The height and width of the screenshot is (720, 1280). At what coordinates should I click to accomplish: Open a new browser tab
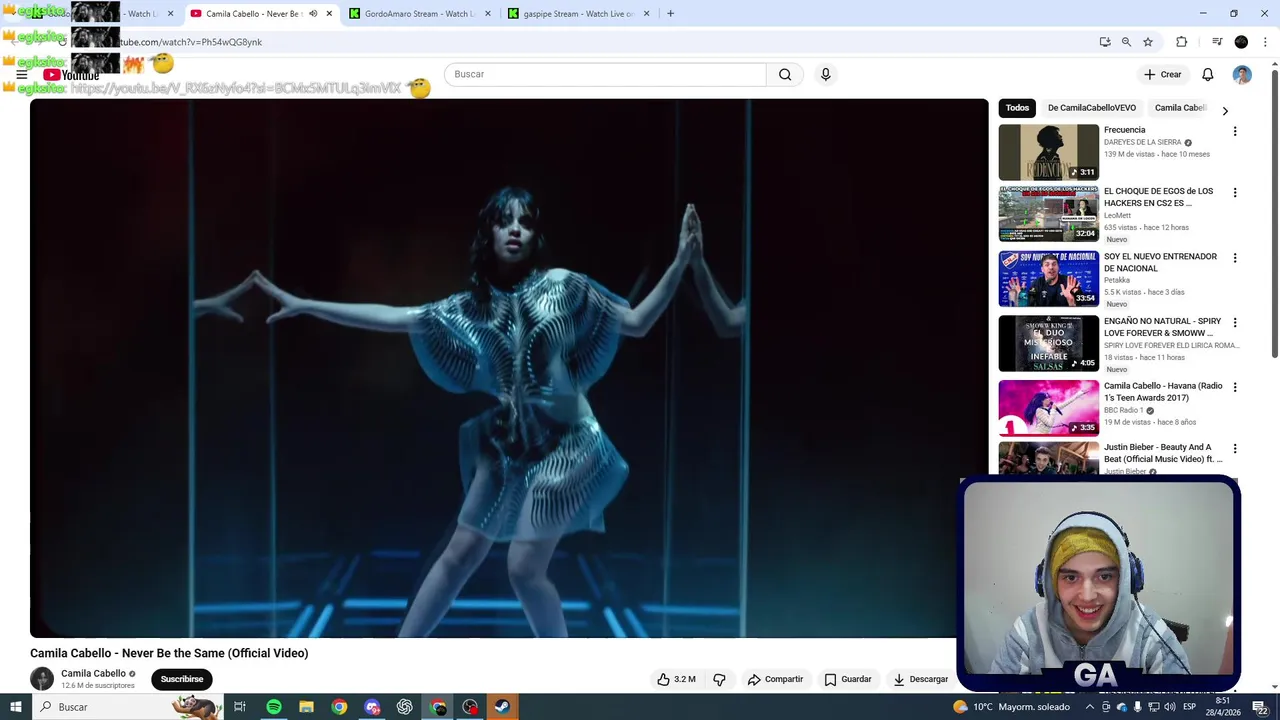[x=670, y=14]
